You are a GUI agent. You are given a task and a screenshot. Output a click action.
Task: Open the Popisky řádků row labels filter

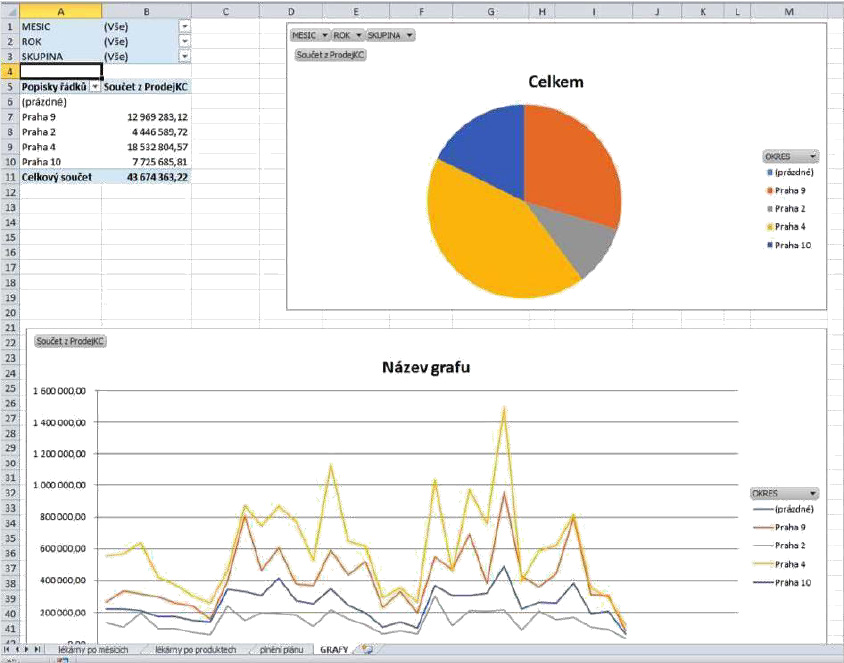(94, 87)
